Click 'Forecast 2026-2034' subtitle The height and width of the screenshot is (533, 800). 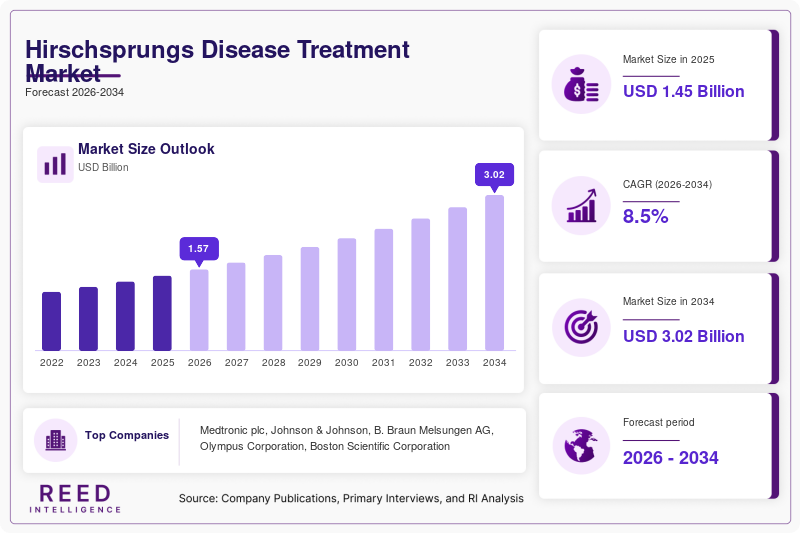coord(74,92)
